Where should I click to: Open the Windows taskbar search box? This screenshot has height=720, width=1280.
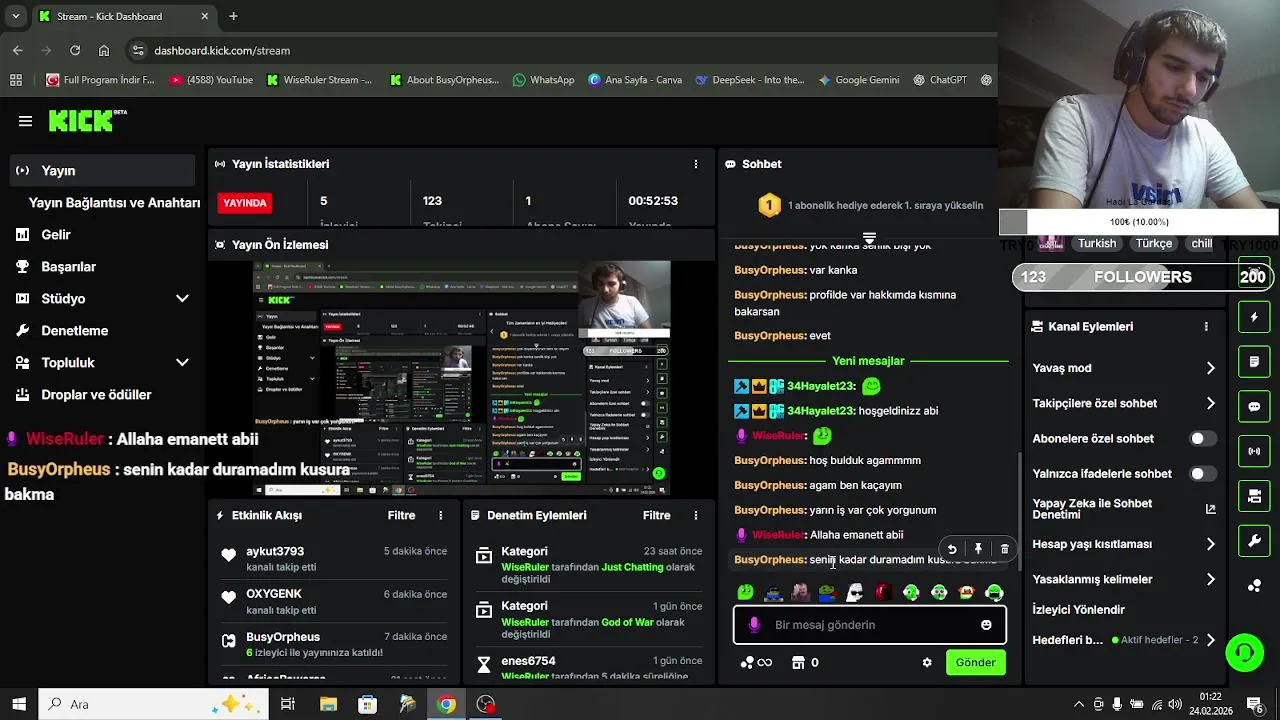(153, 704)
